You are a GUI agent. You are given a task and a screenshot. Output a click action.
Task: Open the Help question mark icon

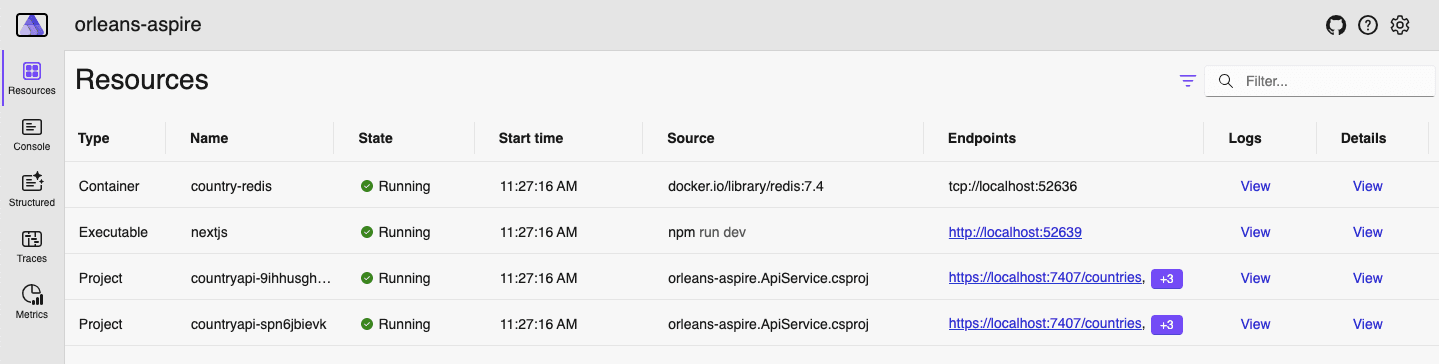coord(1368,25)
